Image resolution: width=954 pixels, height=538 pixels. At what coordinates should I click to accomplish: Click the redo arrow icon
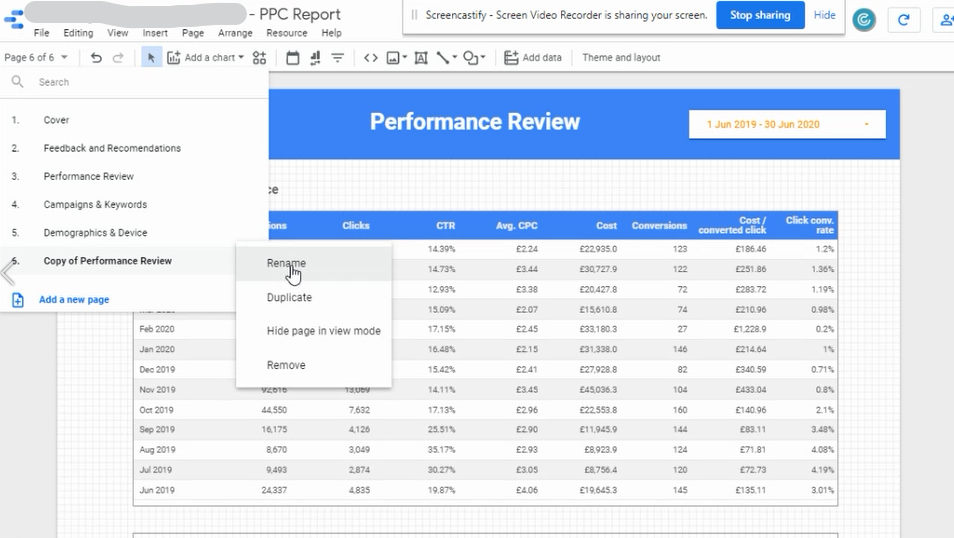click(118, 57)
